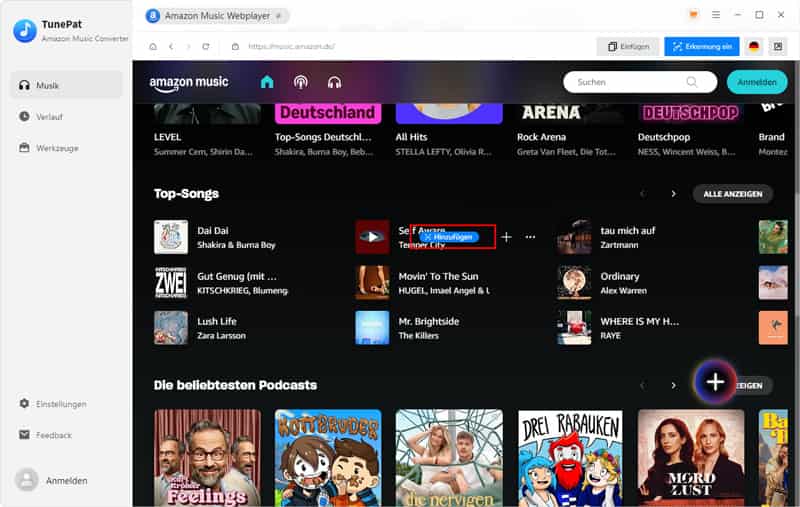Open more options for Self Aware

pos(530,237)
